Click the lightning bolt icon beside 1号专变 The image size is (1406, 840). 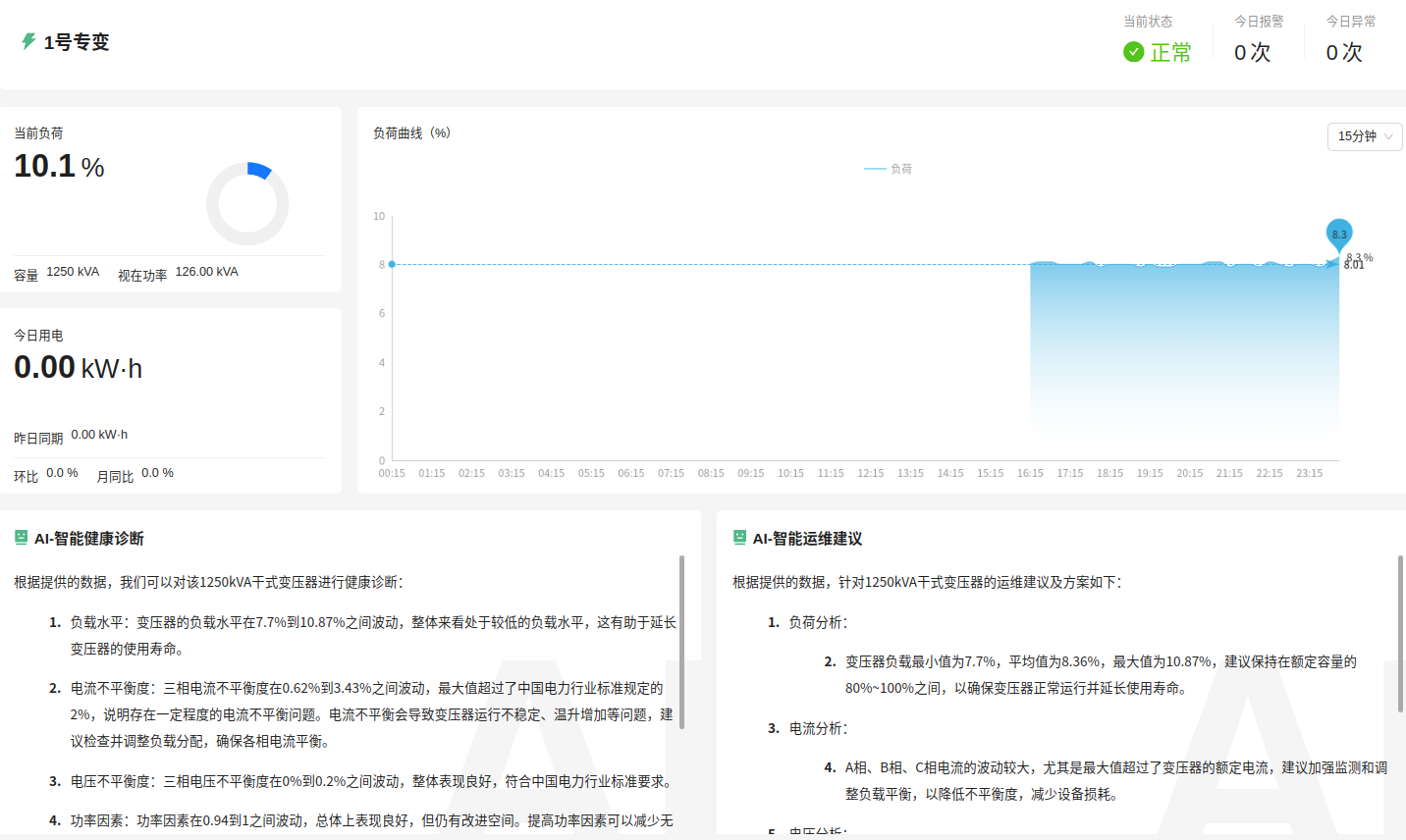click(28, 41)
